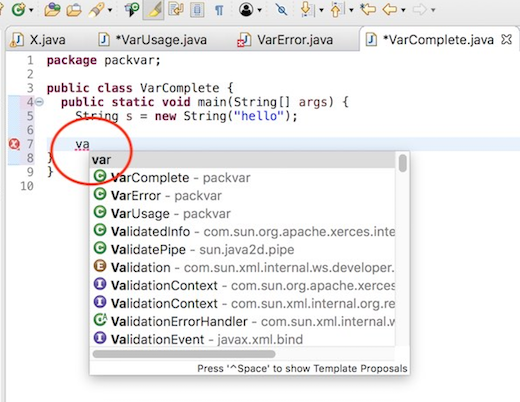
Task: Click the Open Task briefcase-folder icon
Action: click(74, 10)
